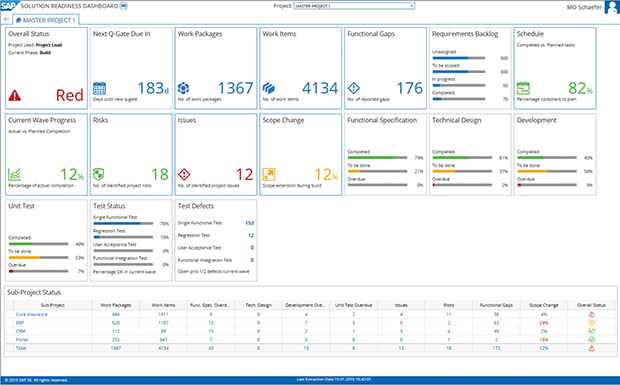Click the Single Functional Test status bar
Viewport: 620px width, 385px height.
[x=123, y=223]
